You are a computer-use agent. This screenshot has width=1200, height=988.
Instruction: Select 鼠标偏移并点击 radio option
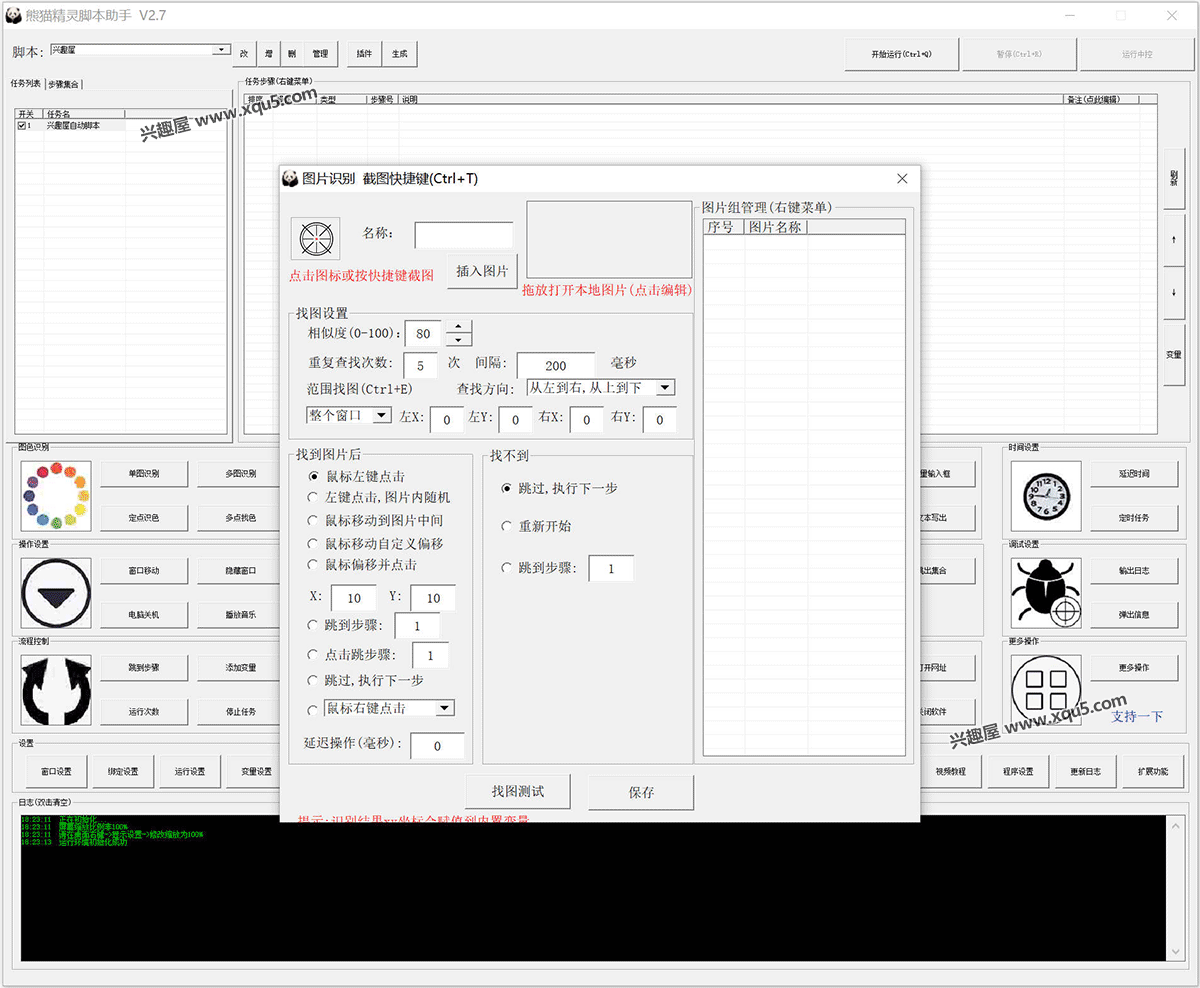pyautogui.click(x=314, y=564)
